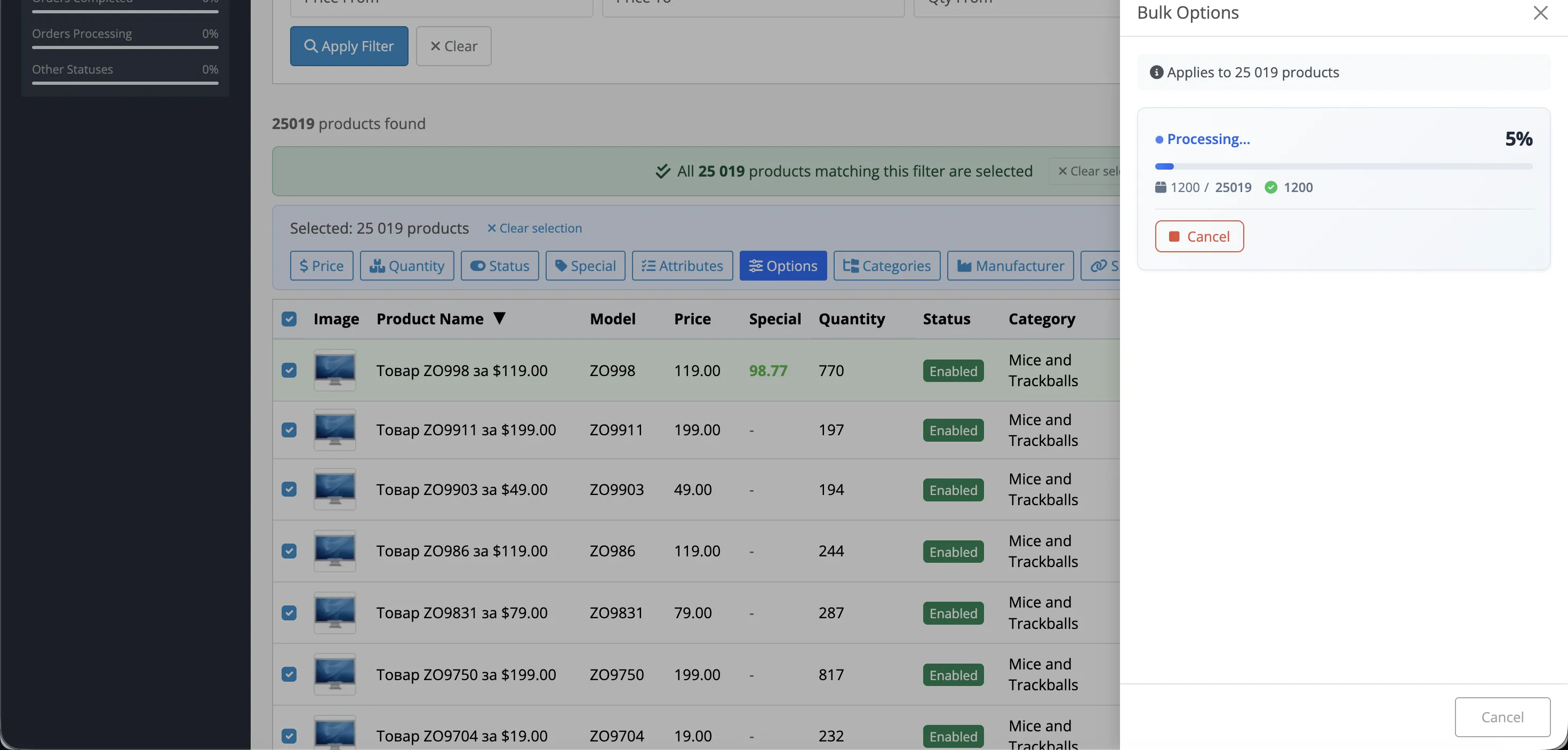The width and height of the screenshot is (1568, 750).
Task: Click the Enabled badge for ZO986
Action: (953, 552)
